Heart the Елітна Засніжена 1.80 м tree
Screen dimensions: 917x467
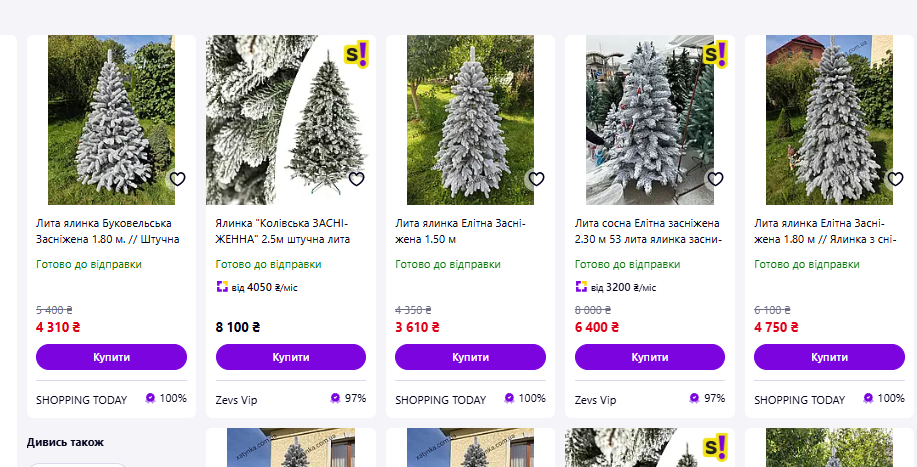pos(895,179)
